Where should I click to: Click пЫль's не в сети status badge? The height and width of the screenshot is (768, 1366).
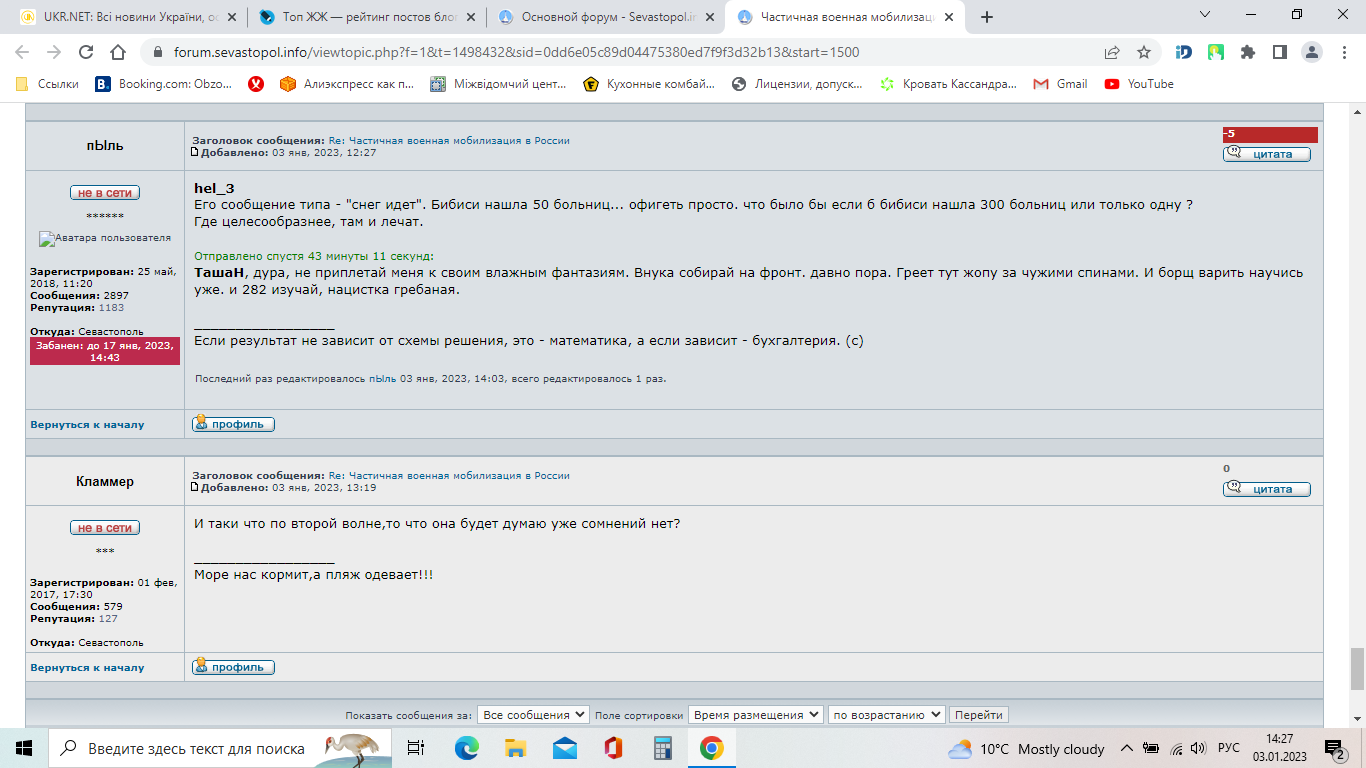tap(104, 193)
